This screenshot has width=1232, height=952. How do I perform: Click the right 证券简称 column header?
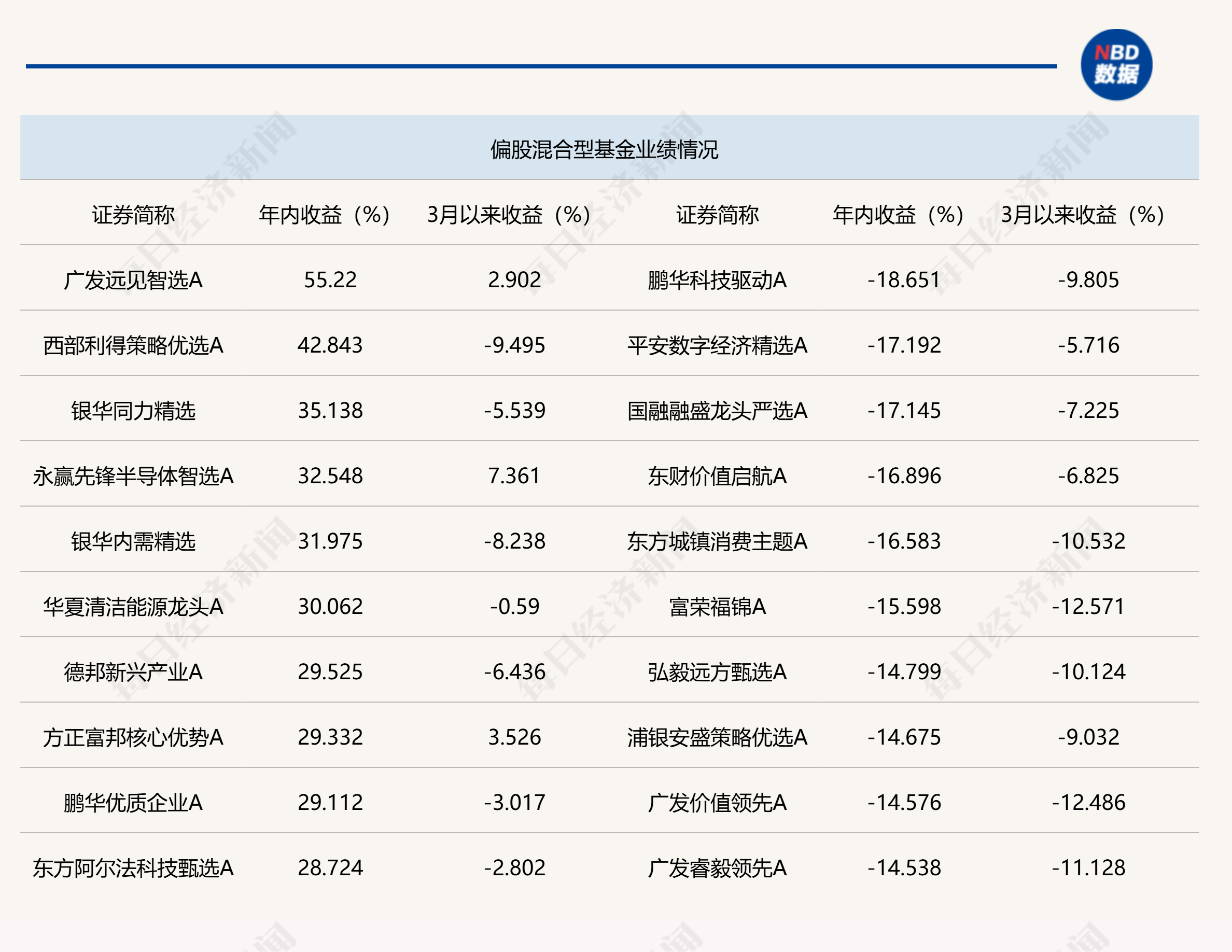click(717, 215)
